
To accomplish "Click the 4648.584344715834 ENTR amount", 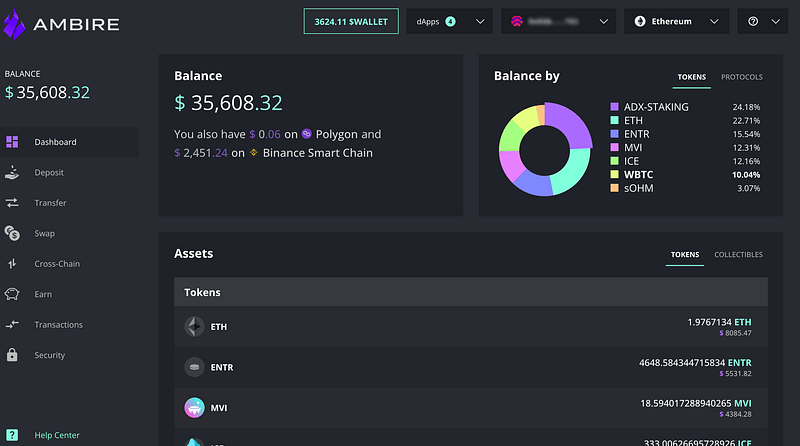I will click(695, 363).
